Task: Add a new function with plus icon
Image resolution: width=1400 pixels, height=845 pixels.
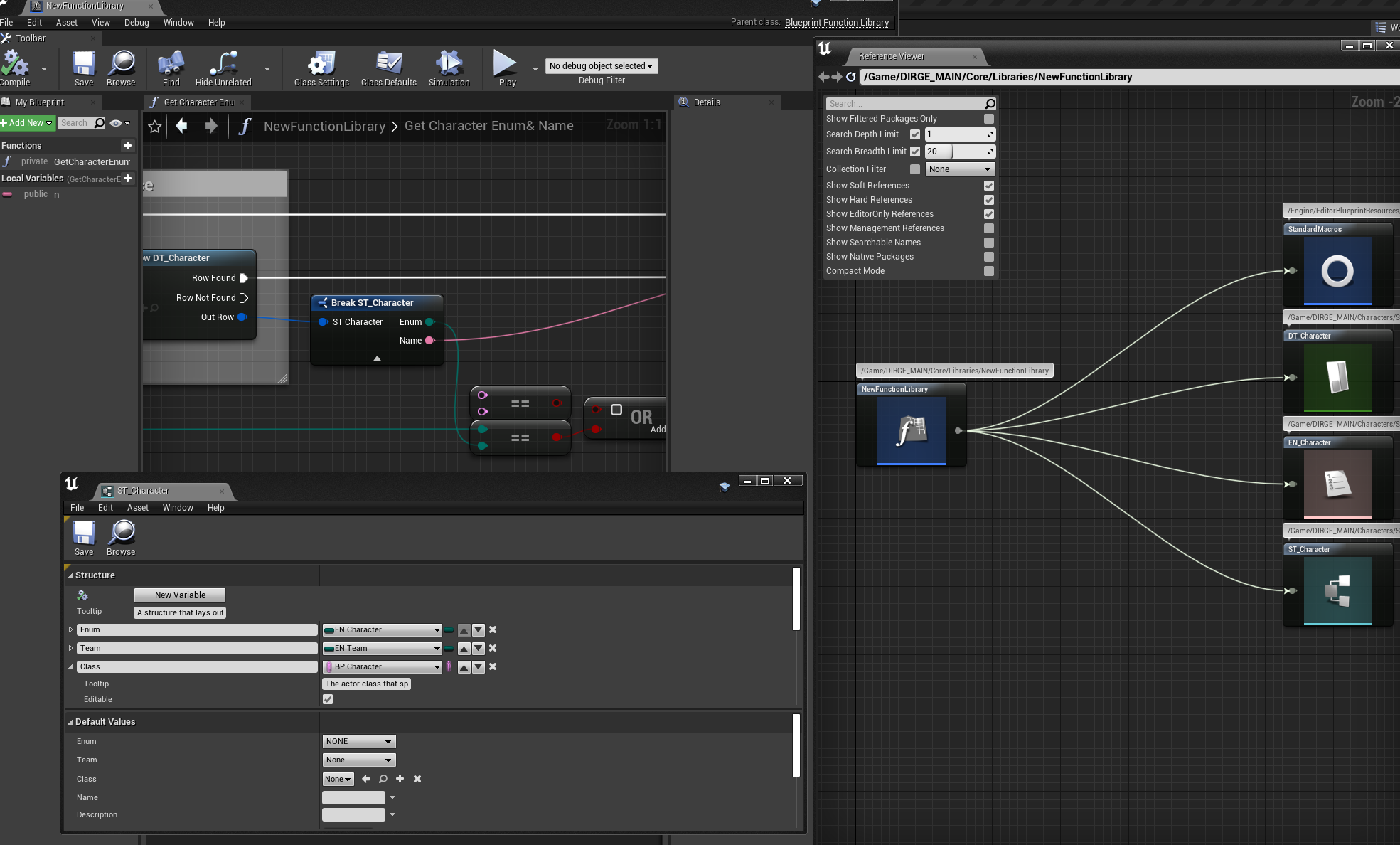Action: (128, 145)
